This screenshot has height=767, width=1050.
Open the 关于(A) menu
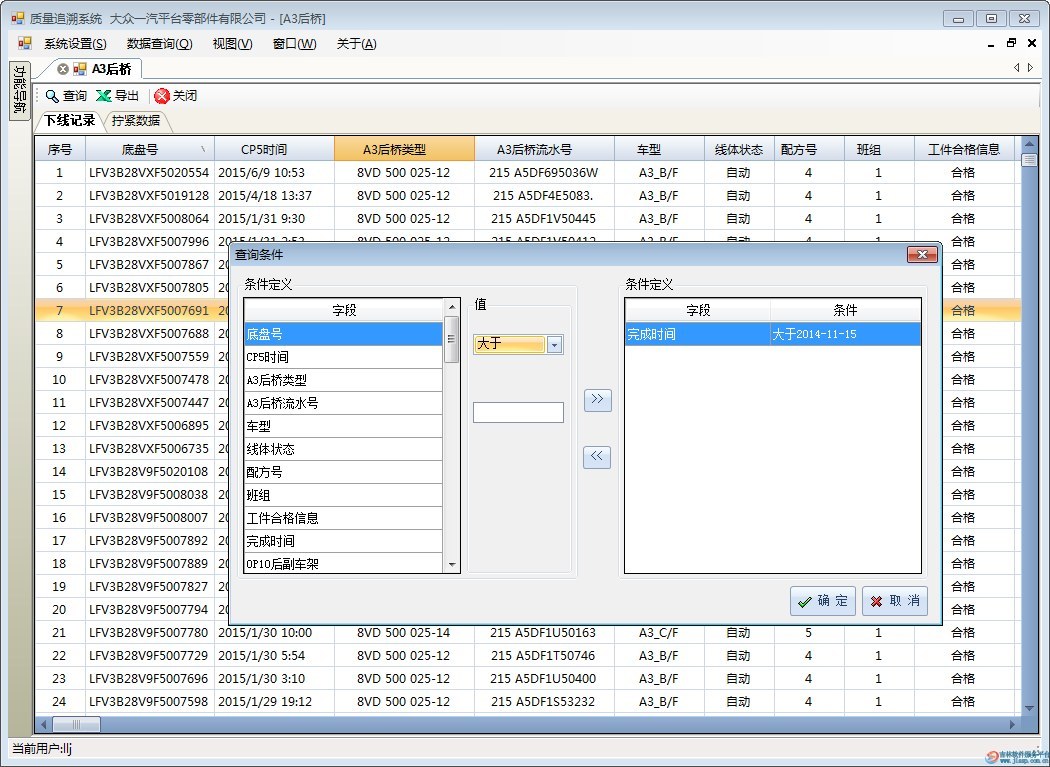pos(356,44)
